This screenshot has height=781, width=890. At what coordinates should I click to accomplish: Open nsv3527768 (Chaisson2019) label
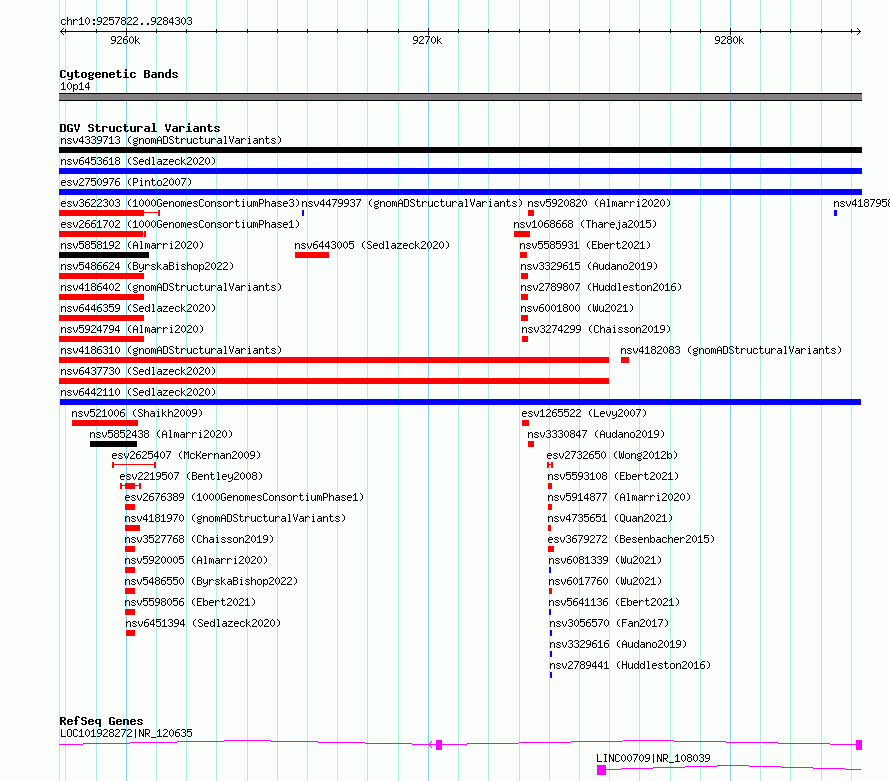click(x=199, y=539)
